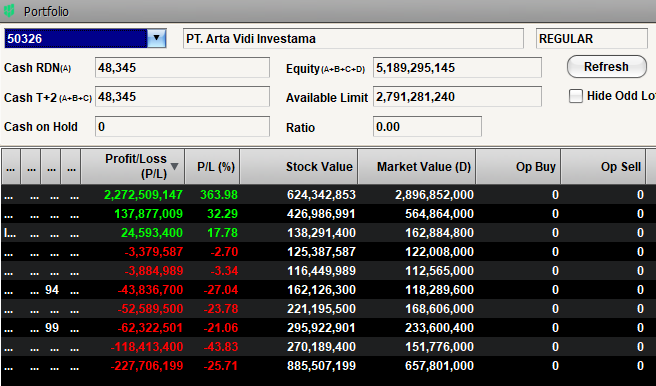Select market value 233,600,400
The width and height of the screenshot is (656, 386).
click(x=439, y=328)
